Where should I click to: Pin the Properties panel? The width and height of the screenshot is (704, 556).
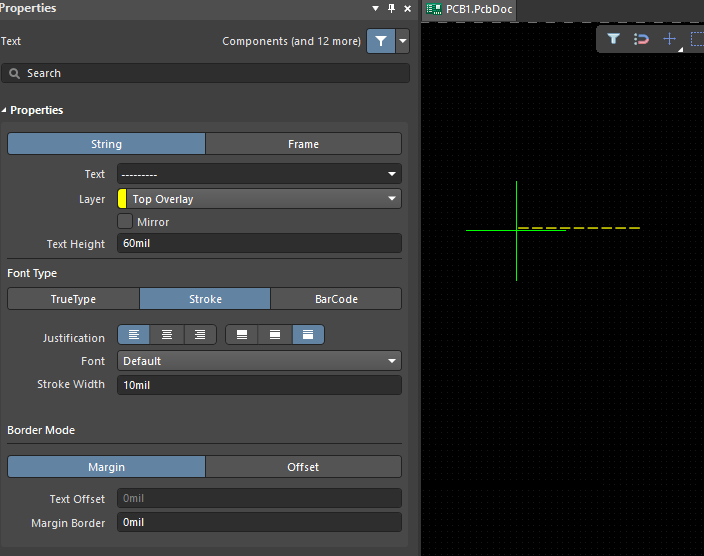[x=391, y=8]
